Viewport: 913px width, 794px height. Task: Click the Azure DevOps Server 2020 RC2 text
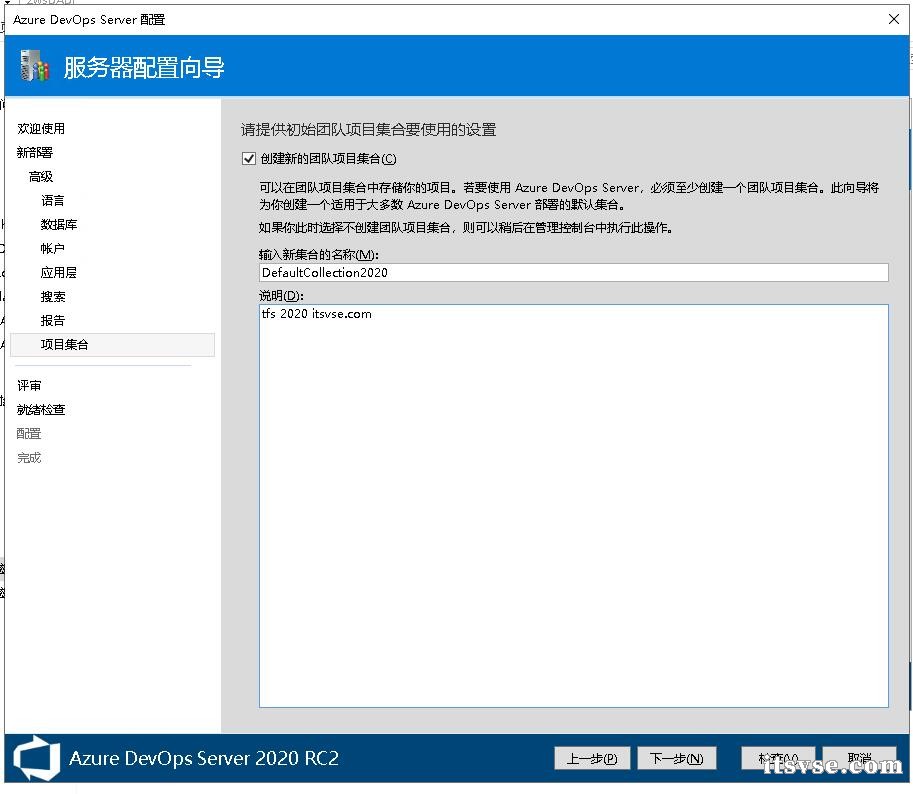point(204,758)
